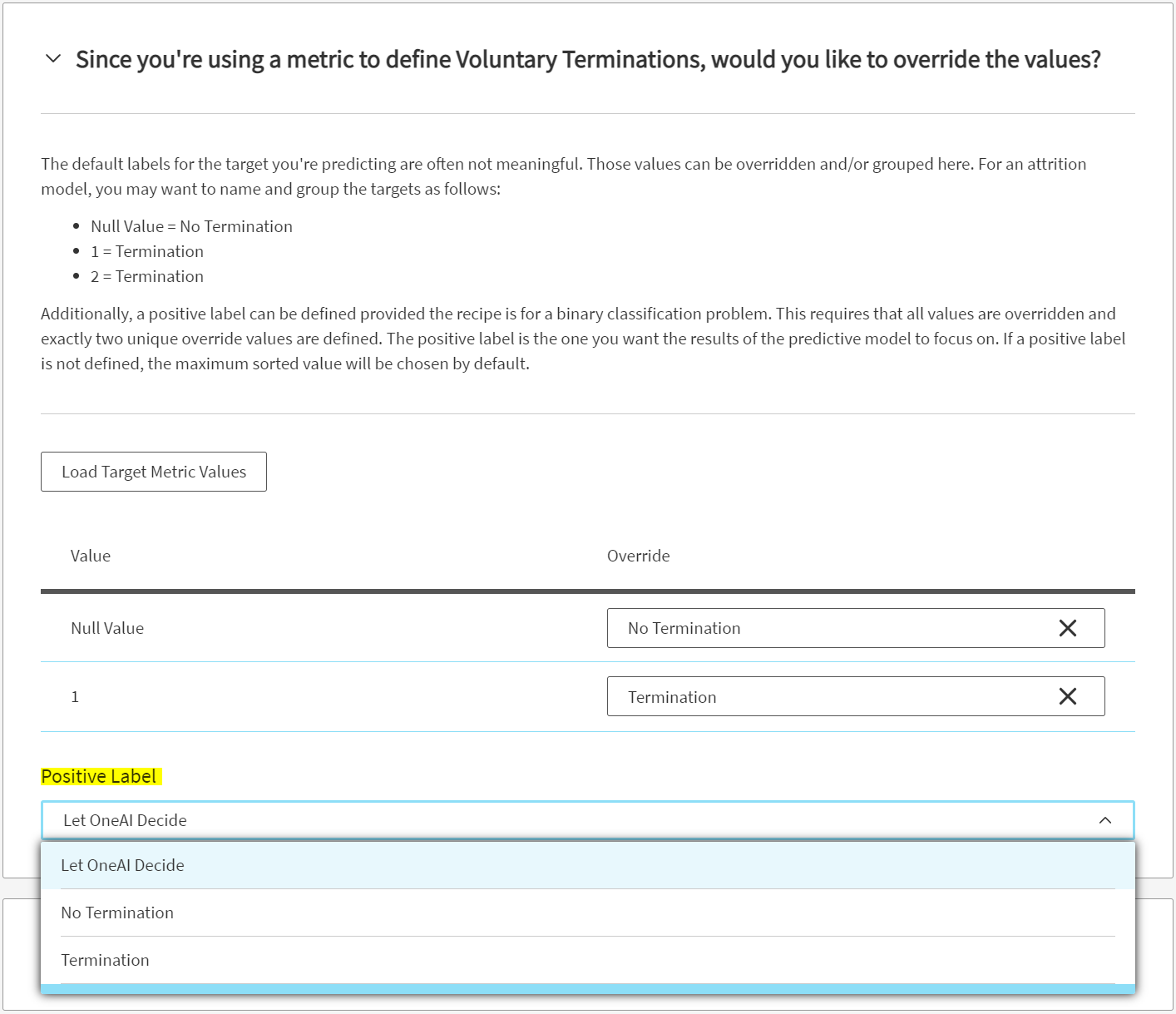Screen dimensions: 1176x1014
Task: Click the Positive Label combo box field
Action: click(566, 820)
